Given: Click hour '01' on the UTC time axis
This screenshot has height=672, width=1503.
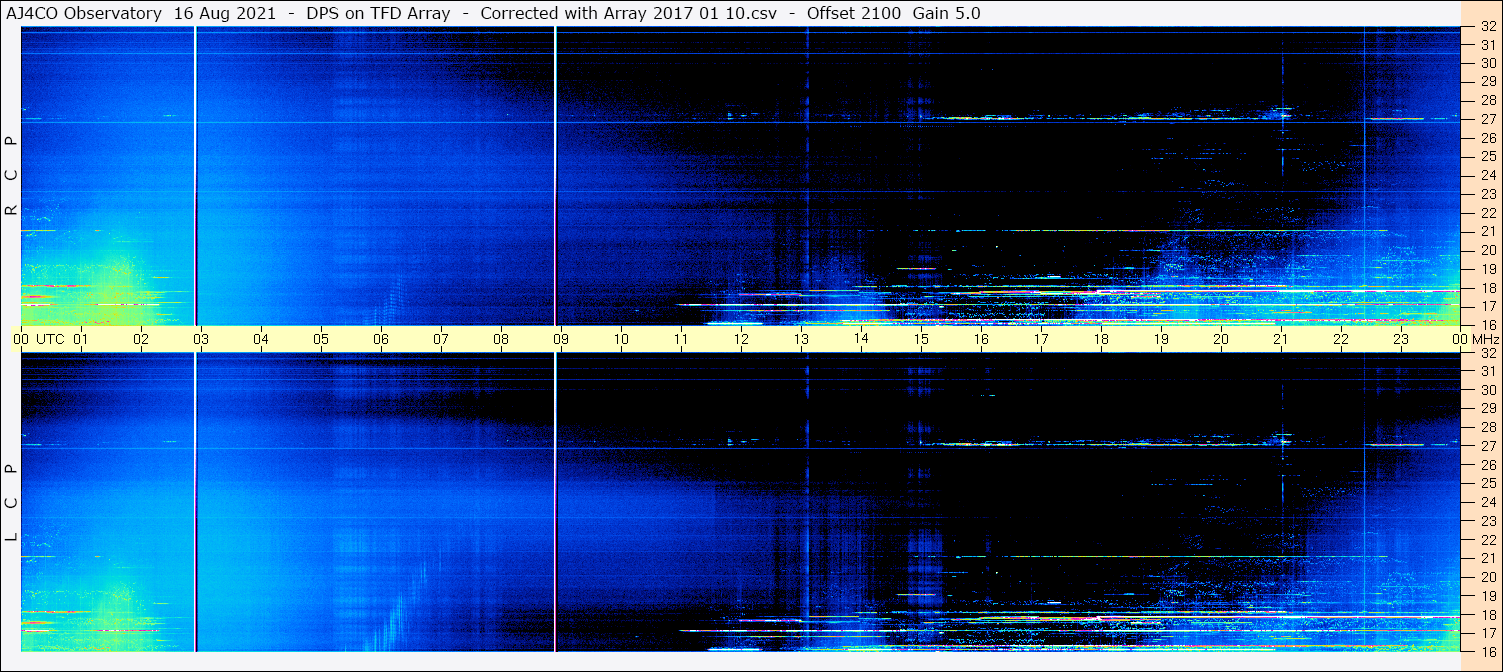Looking at the screenshot, I should pos(81,339).
